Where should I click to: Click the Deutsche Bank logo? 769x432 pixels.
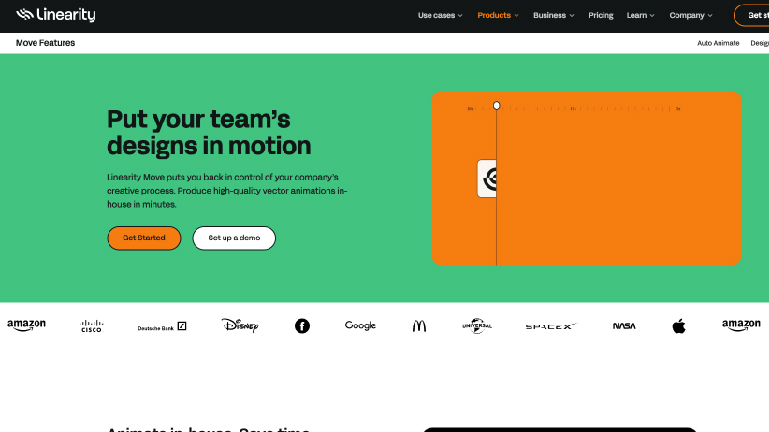click(x=162, y=327)
